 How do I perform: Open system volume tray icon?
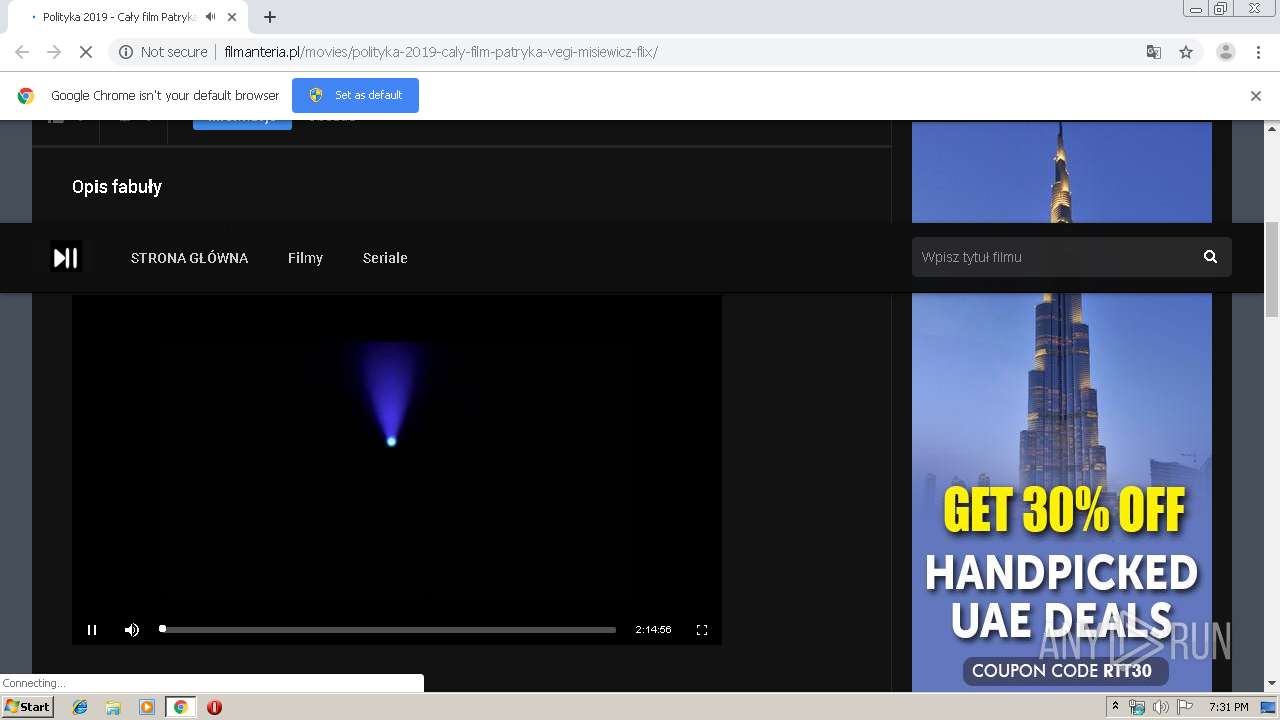(x=1161, y=707)
